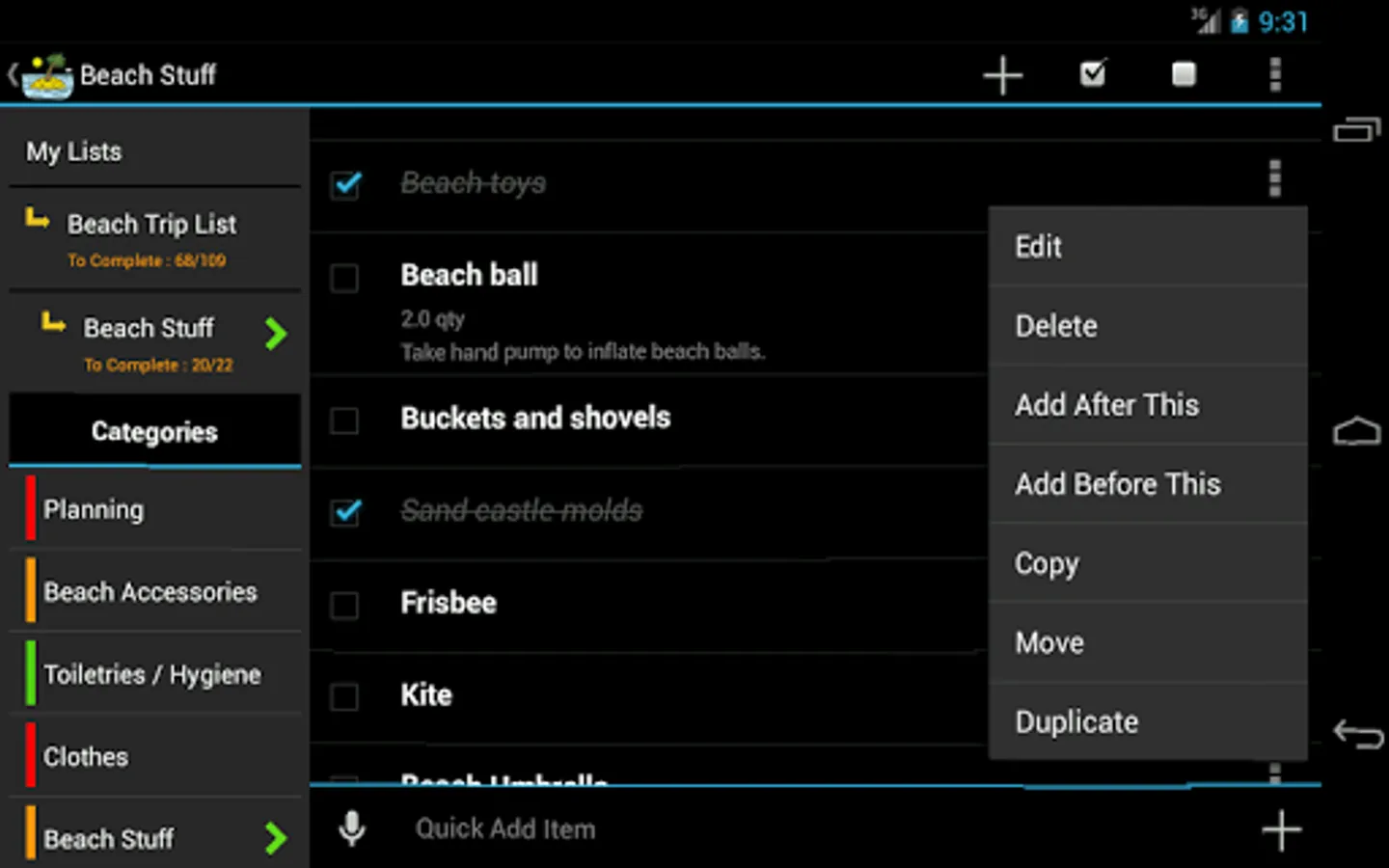Check the Beach ball checkbox
This screenshot has width=1389, height=868.
pos(344,279)
